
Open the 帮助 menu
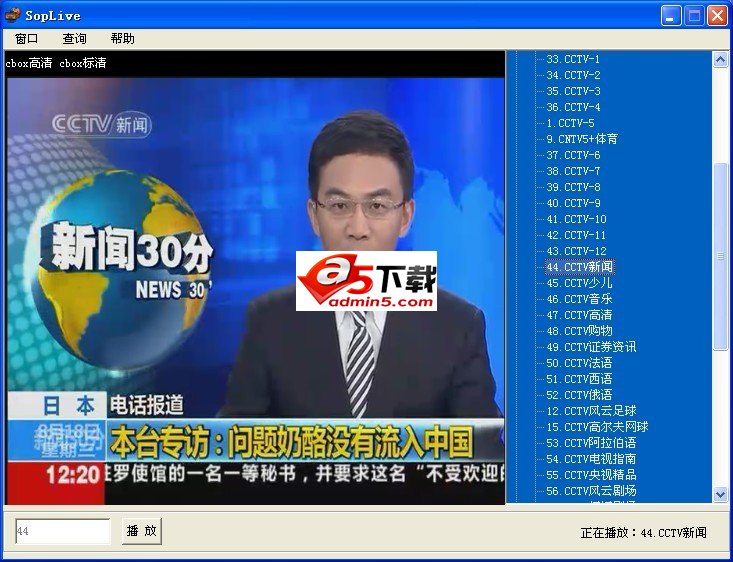(x=122, y=39)
